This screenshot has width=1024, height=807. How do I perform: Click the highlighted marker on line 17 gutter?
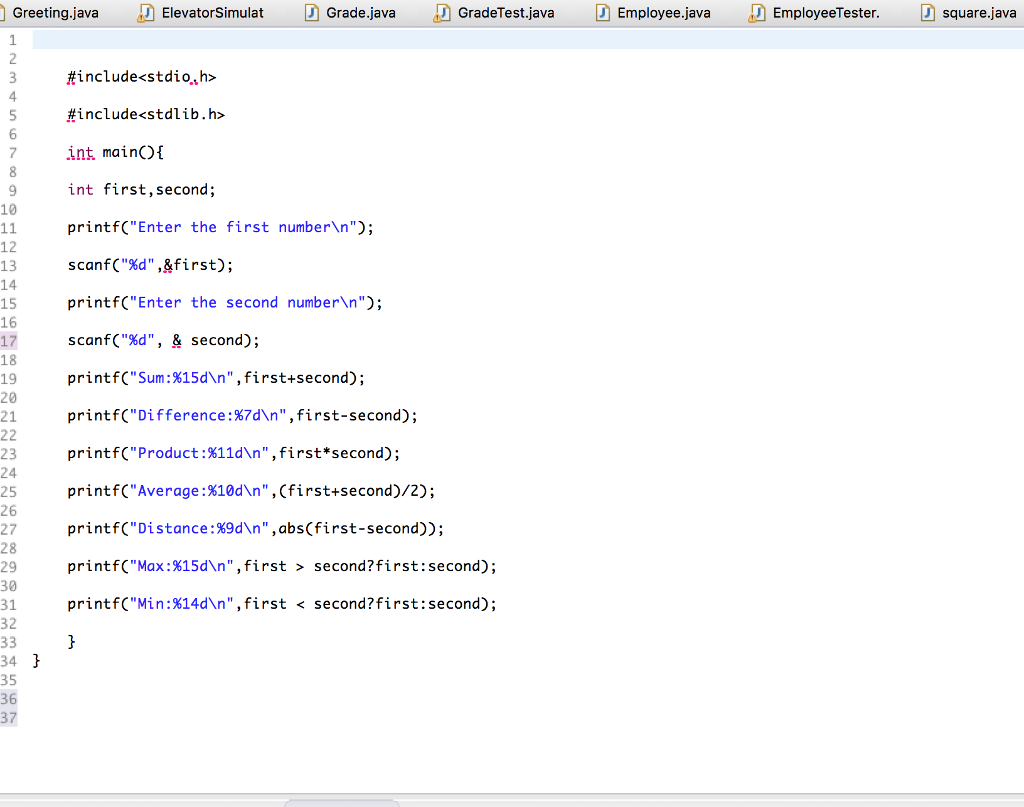point(10,340)
